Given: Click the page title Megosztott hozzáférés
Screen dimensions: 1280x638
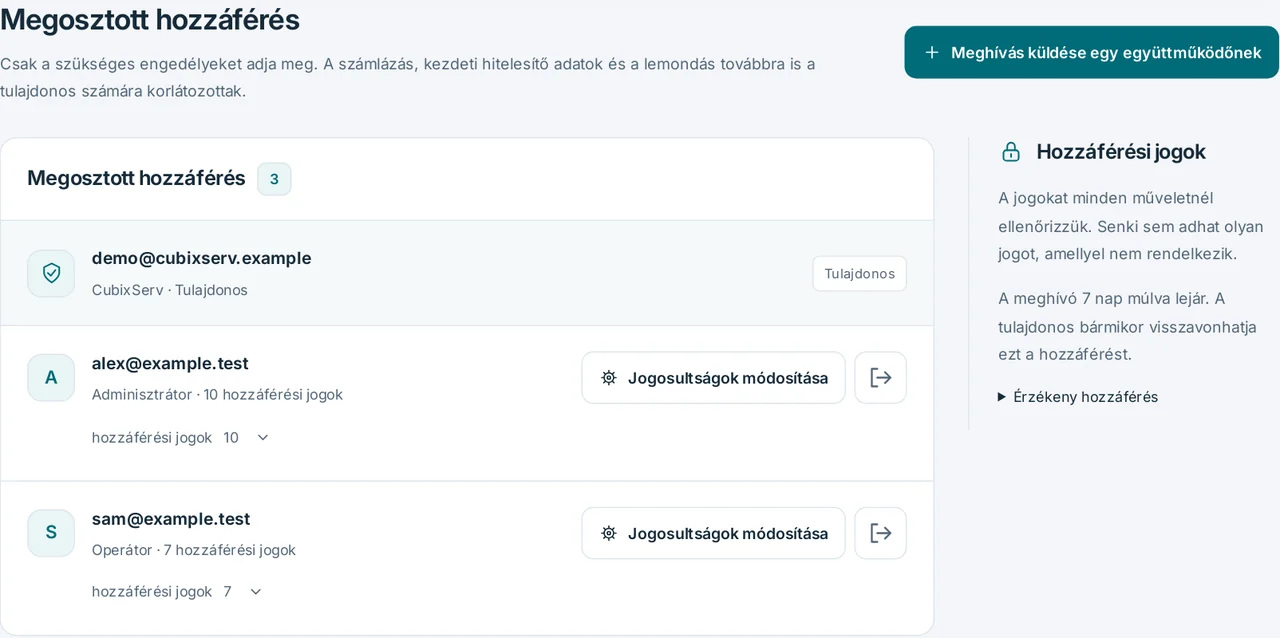Looking at the screenshot, I should coord(150,19).
